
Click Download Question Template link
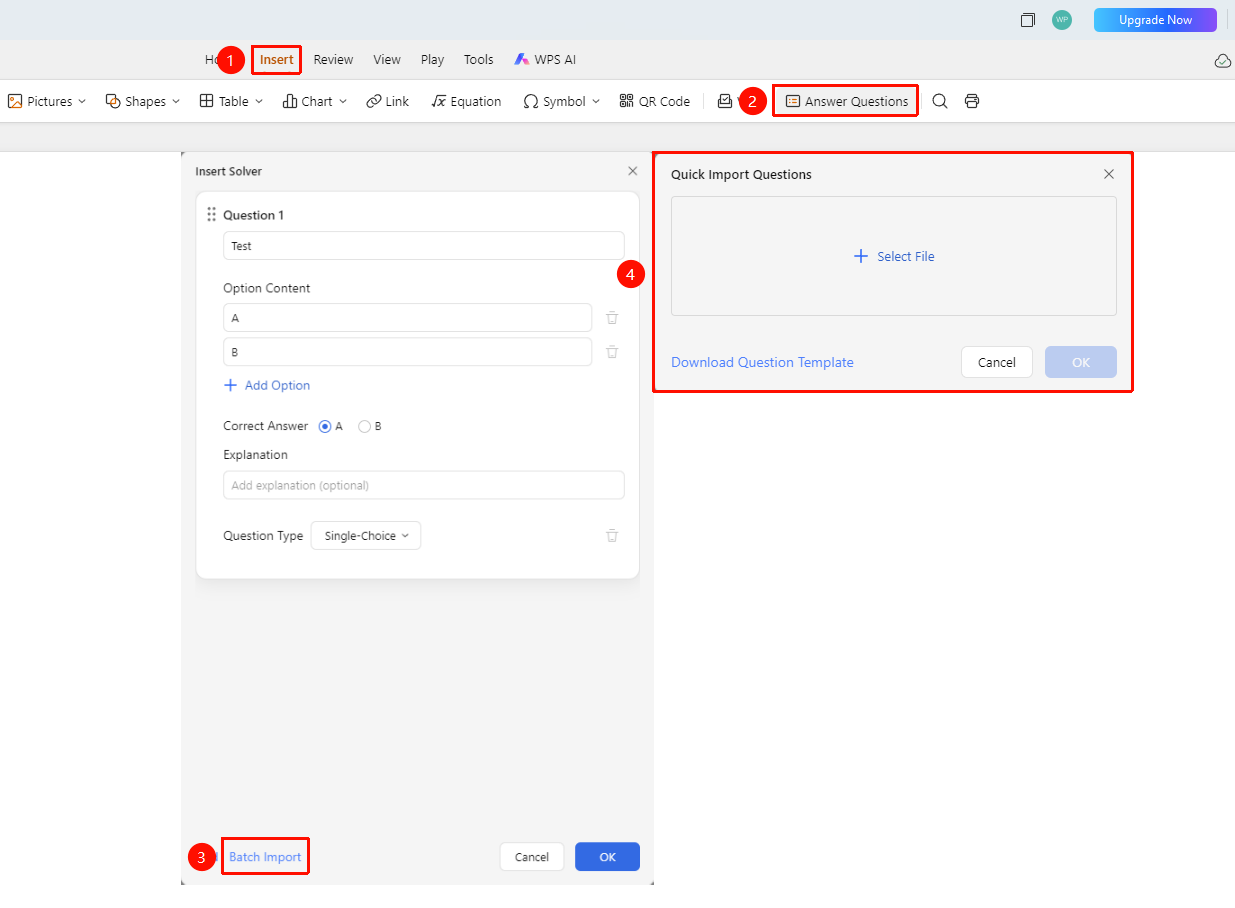click(762, 362)
